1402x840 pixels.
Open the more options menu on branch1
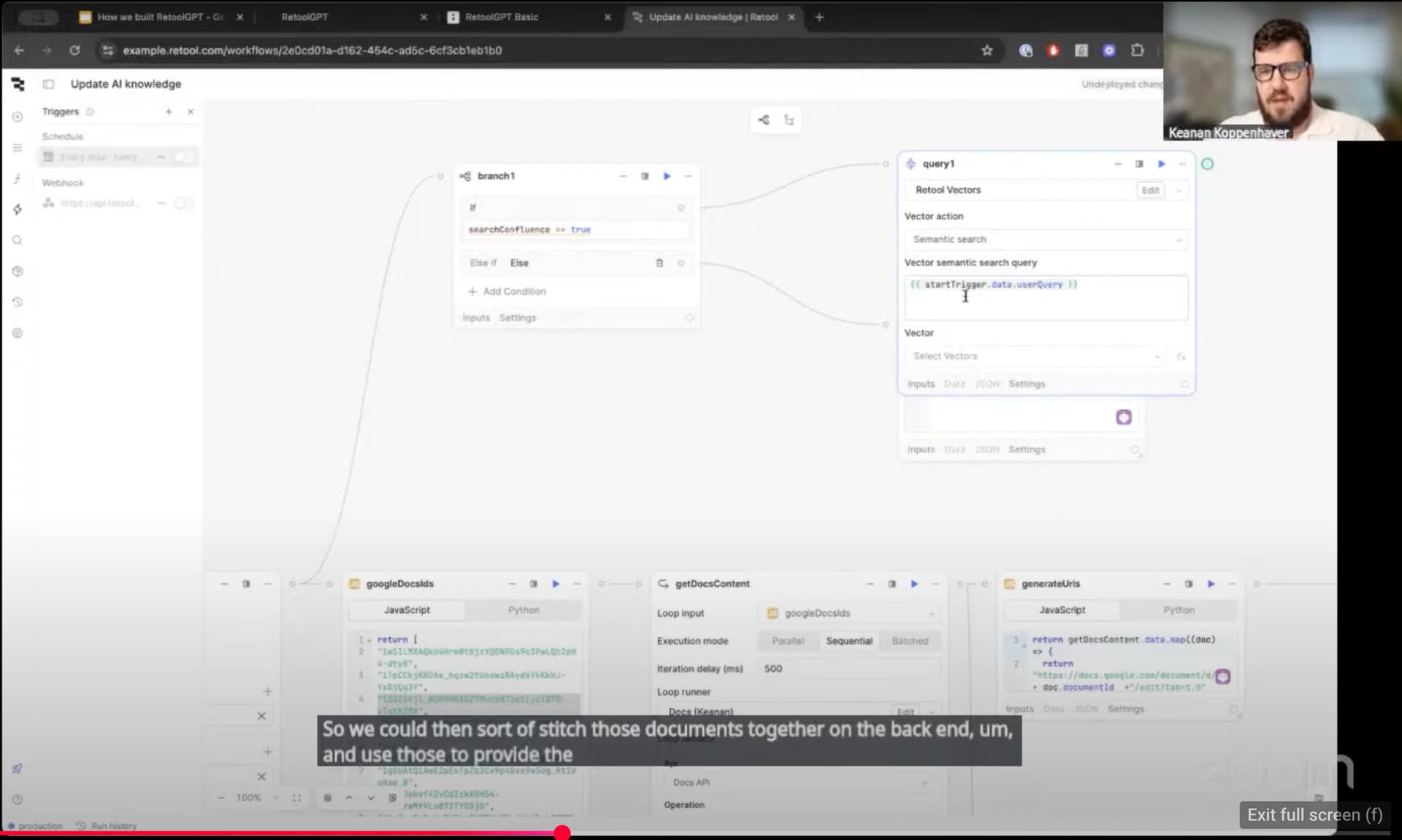point(688,176)
